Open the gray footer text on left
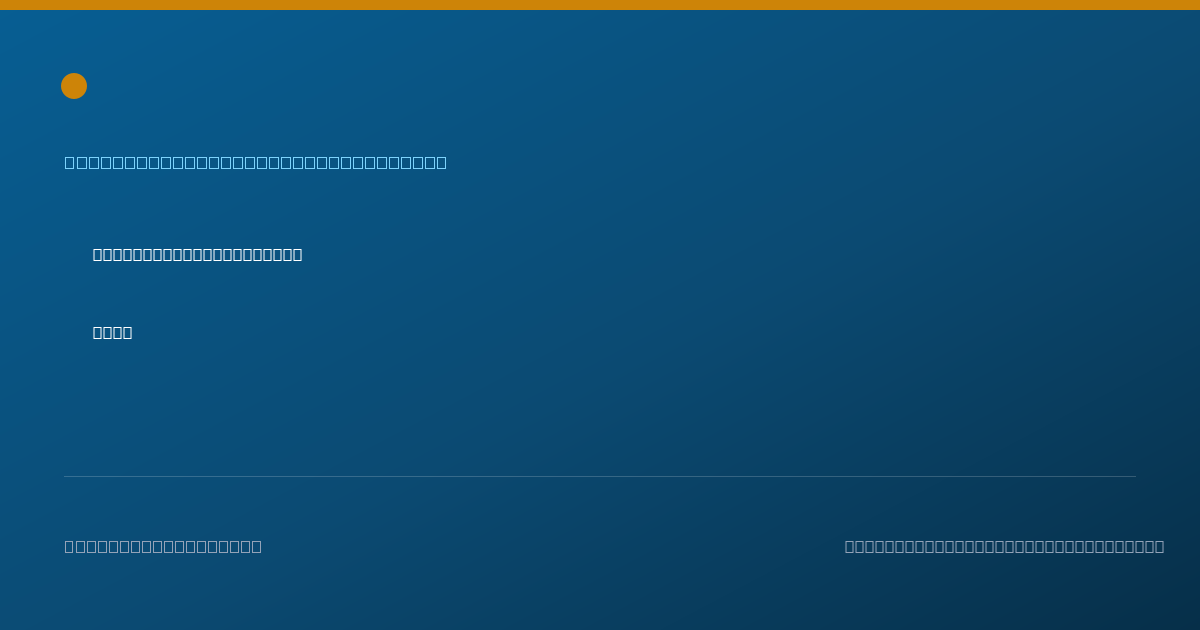Image resolution: width=1200 pixels, height=630 pixels. [163, 546]
